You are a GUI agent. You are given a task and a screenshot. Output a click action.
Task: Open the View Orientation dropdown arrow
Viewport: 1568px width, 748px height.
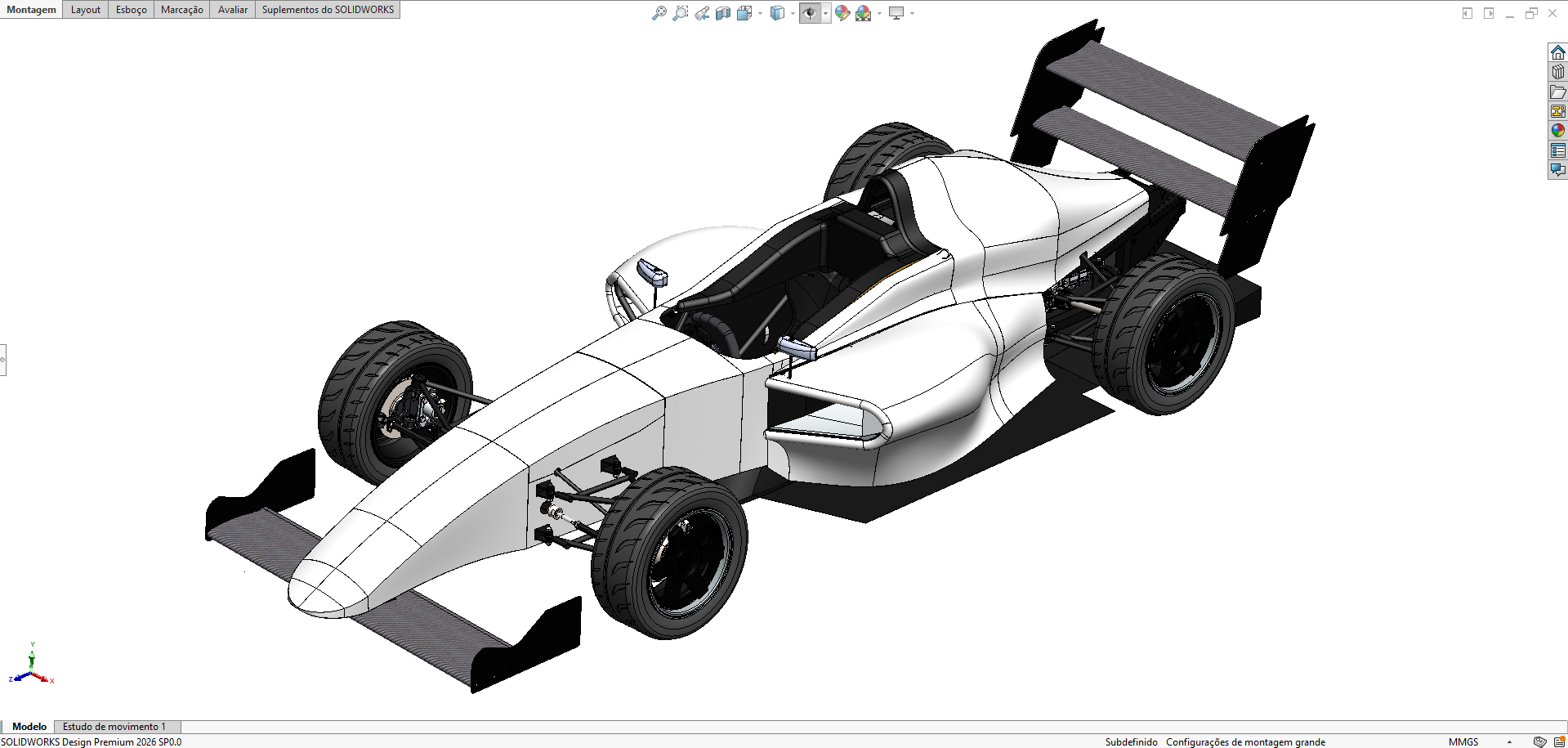click(760, 13)
